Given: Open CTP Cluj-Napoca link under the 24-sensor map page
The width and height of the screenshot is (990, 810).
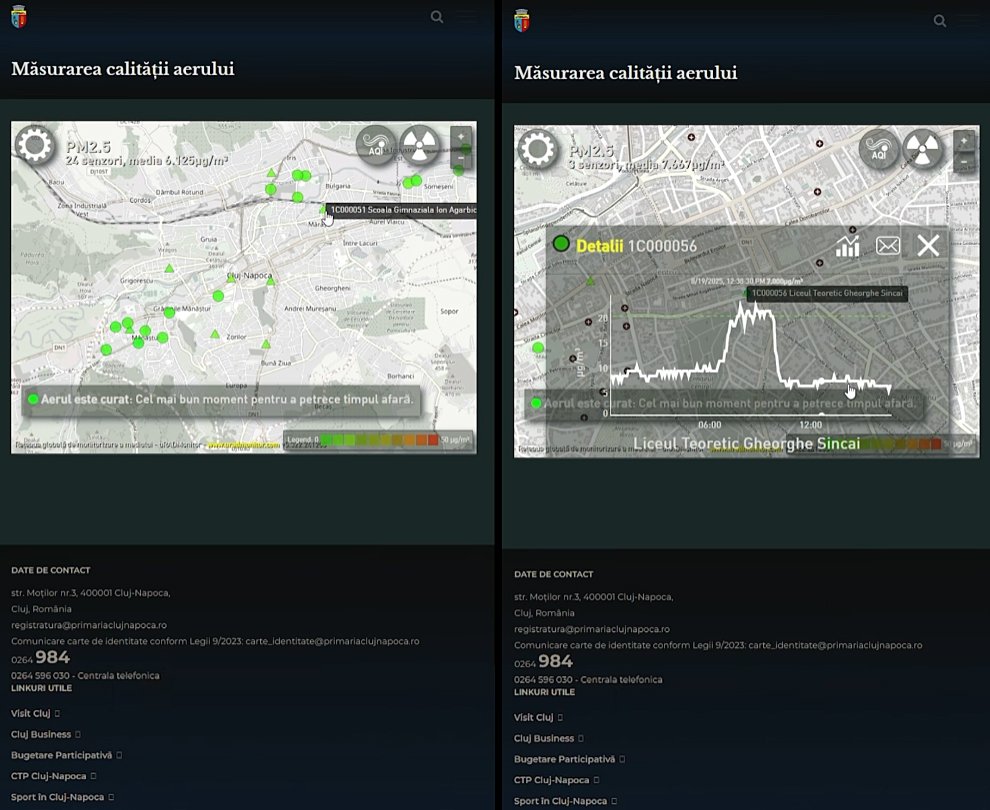Looking at the screenshot, I should click(x=49, y=775).
